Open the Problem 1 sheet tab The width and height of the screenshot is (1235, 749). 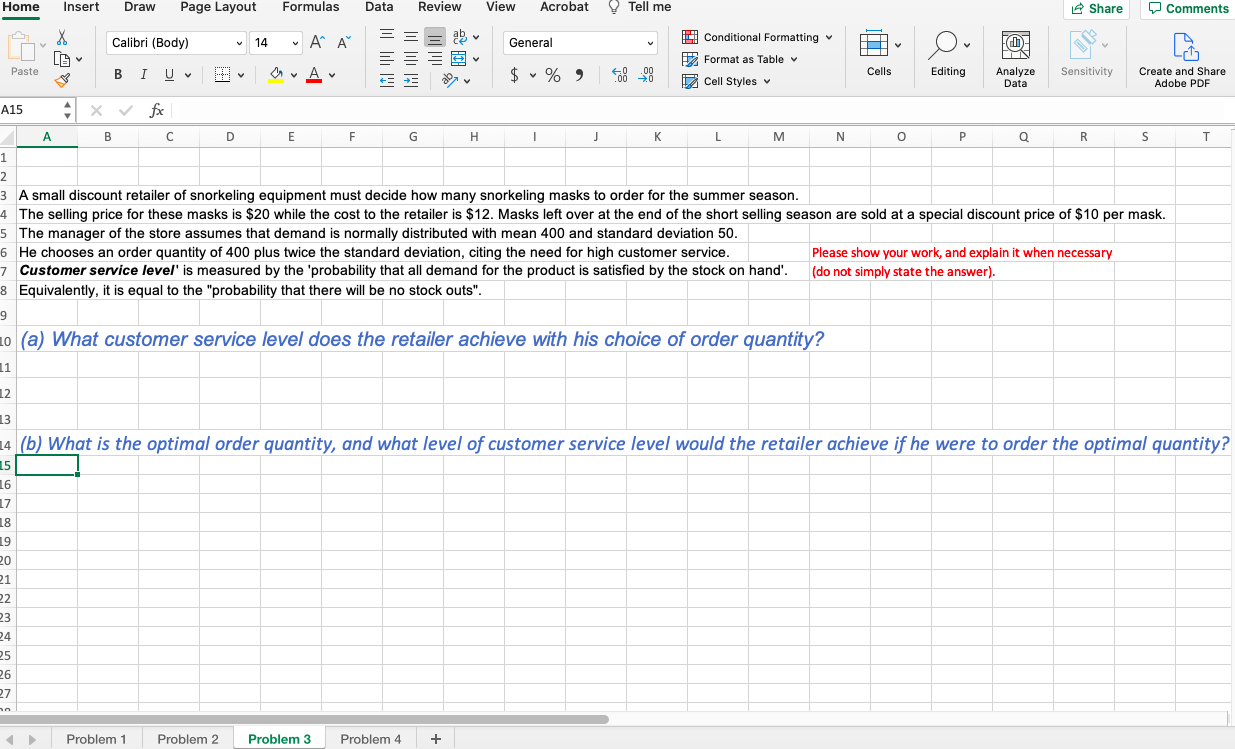click(x=96, y=738)
